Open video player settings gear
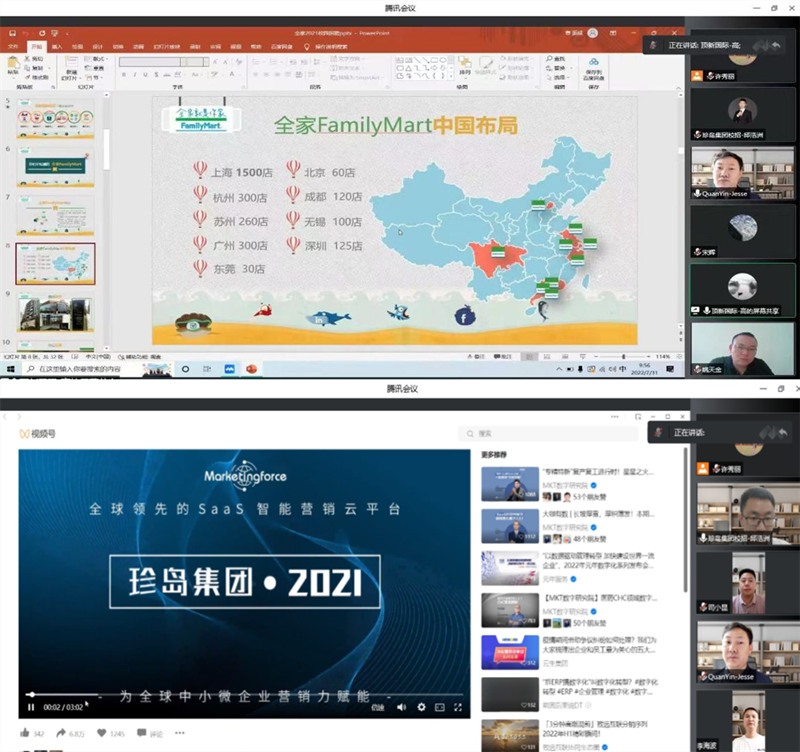Image resolution: width=800 pixels, height=752 pixels. click(421, 707)
